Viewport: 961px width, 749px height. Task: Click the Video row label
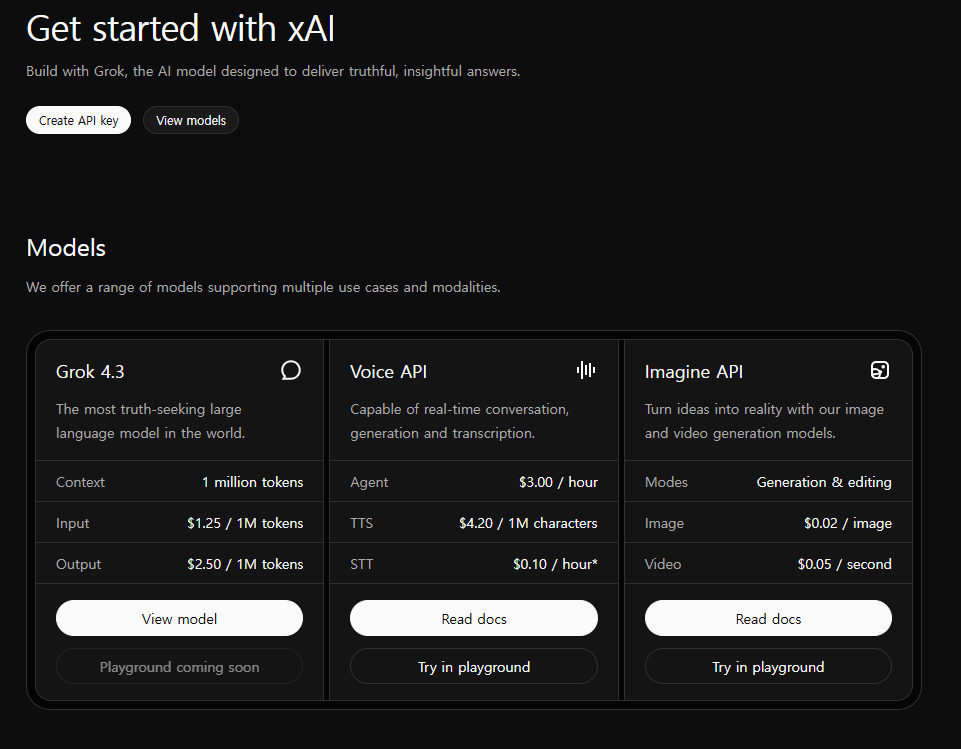pyautogui.click(x=663, y=564)
